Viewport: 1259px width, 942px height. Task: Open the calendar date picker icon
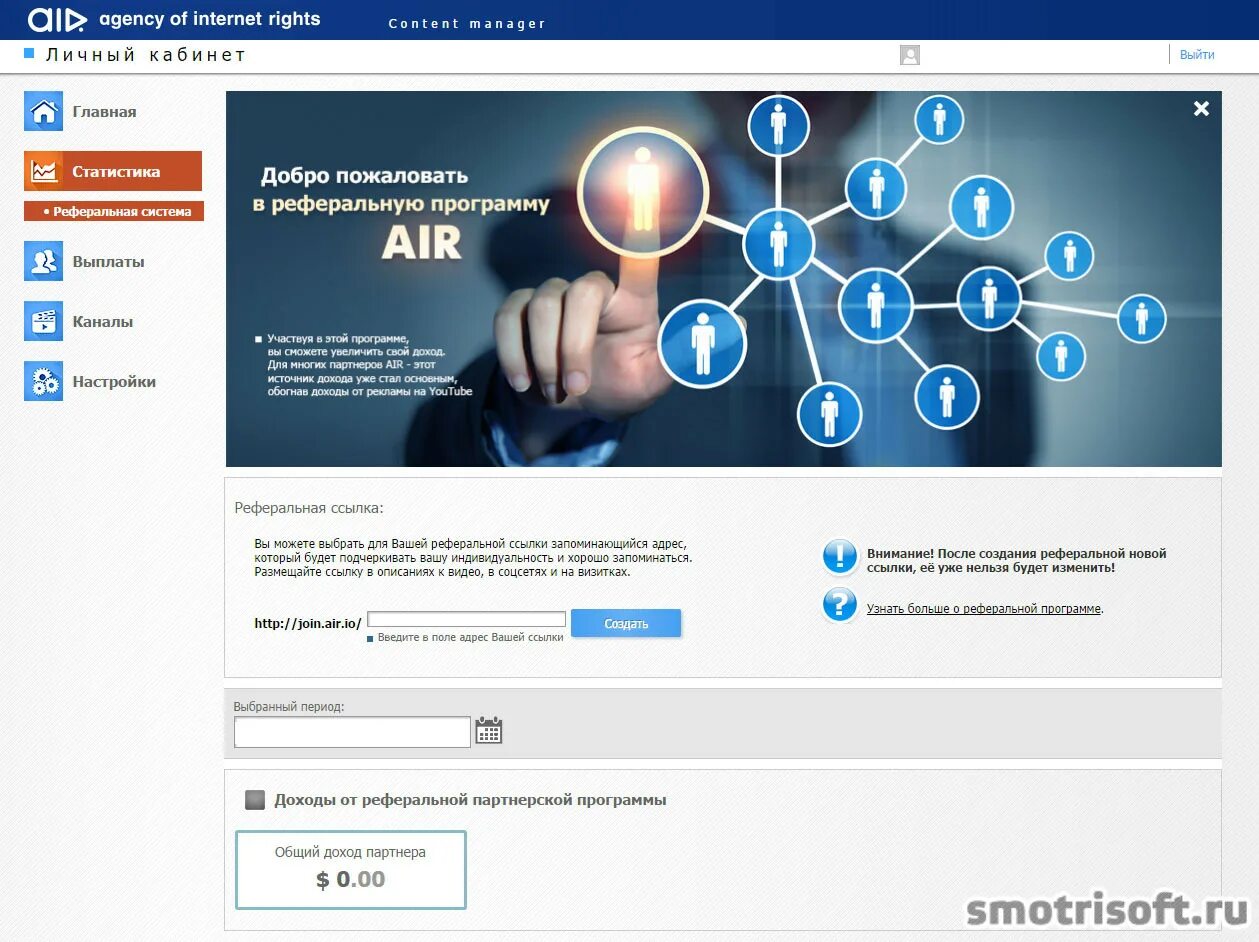(x=488, y=730)
